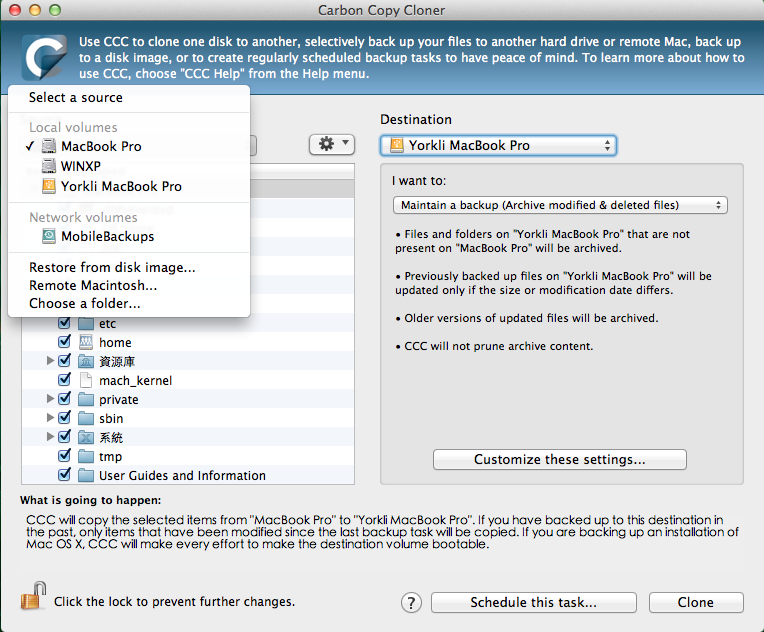Uncheck the etc checkbox
Viewport: 764px width, 632px height.
[64, 323]
